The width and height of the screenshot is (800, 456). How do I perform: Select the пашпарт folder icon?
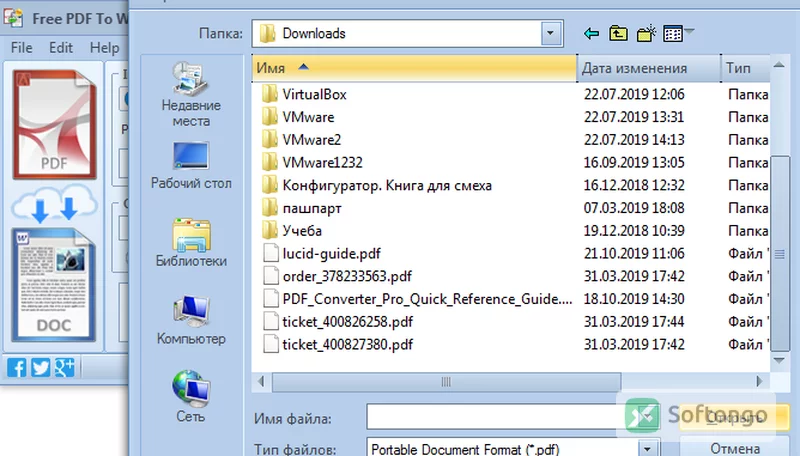point(269,208)
